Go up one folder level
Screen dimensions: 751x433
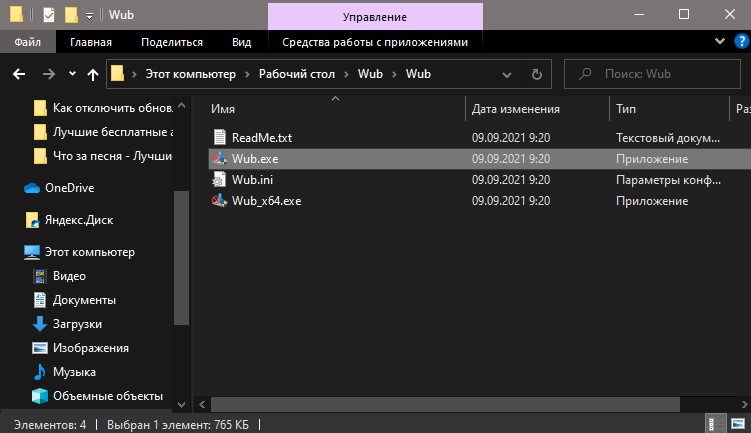pyautogui.click(x=93, y=74)
